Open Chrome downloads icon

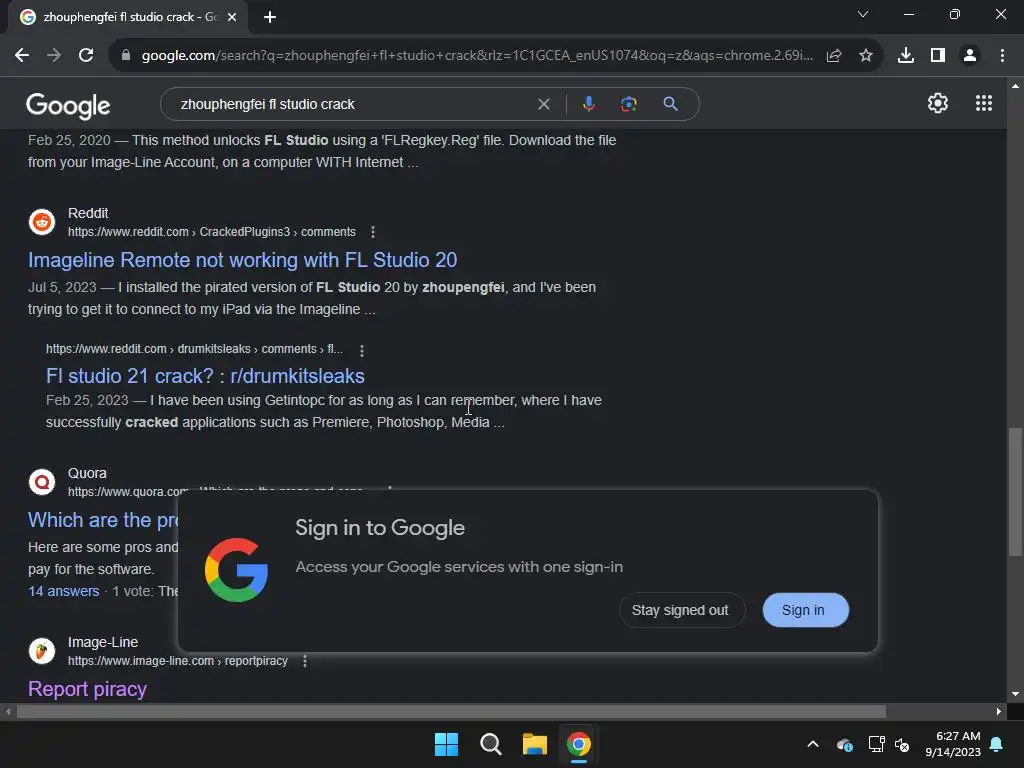(x=906, y=56)
